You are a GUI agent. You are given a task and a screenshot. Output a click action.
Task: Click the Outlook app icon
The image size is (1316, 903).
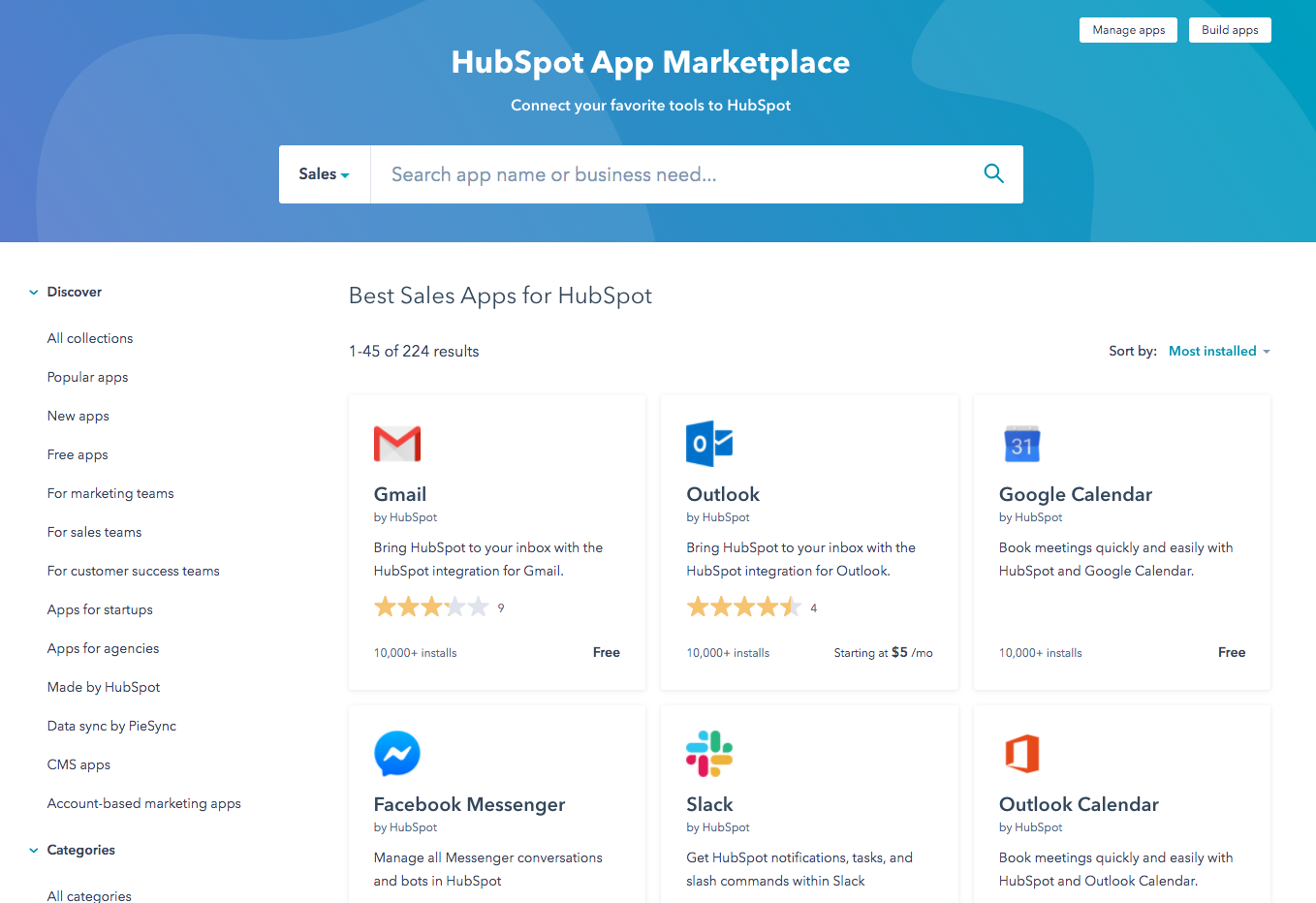pyautogui.click(x=710, y=443)
